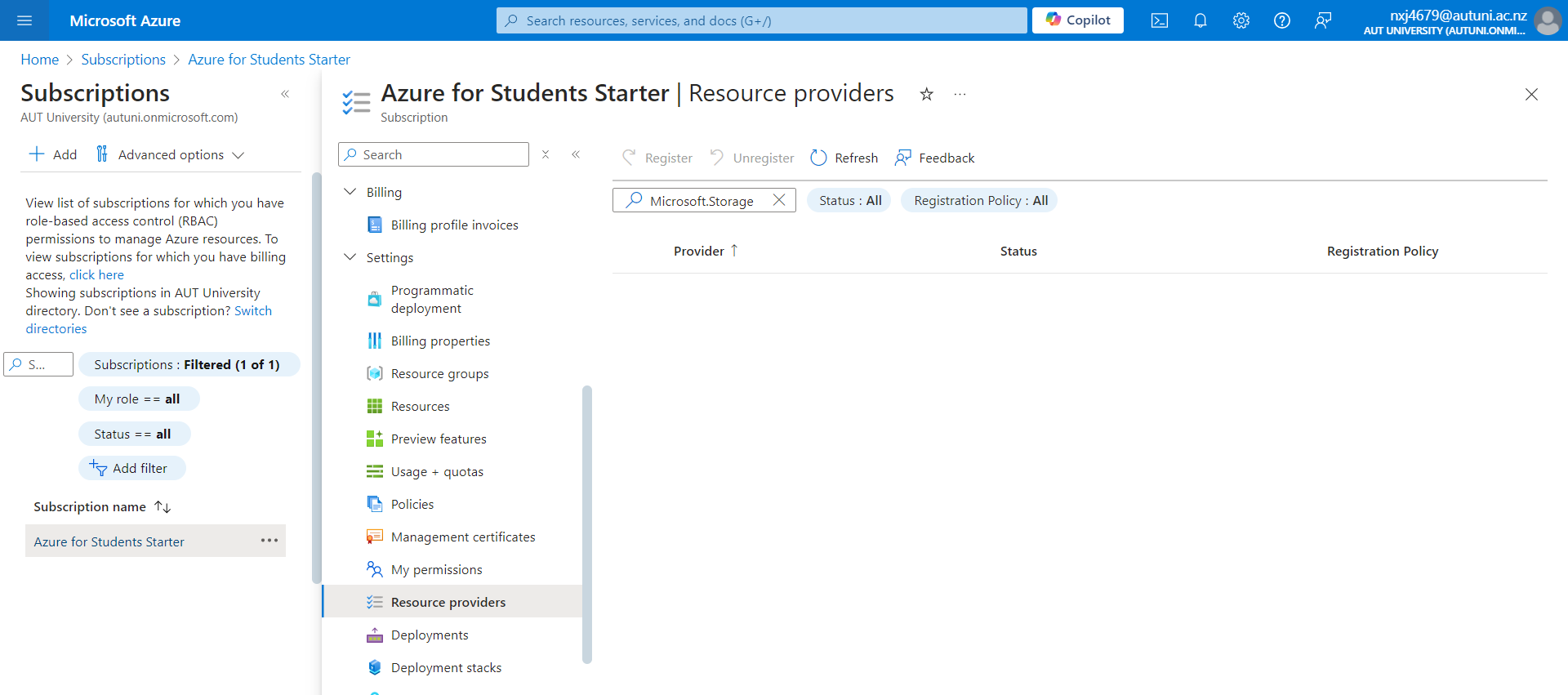1568x695 pixels.
Task: Open portal settings gear
Action: (x=1241, y=20)
